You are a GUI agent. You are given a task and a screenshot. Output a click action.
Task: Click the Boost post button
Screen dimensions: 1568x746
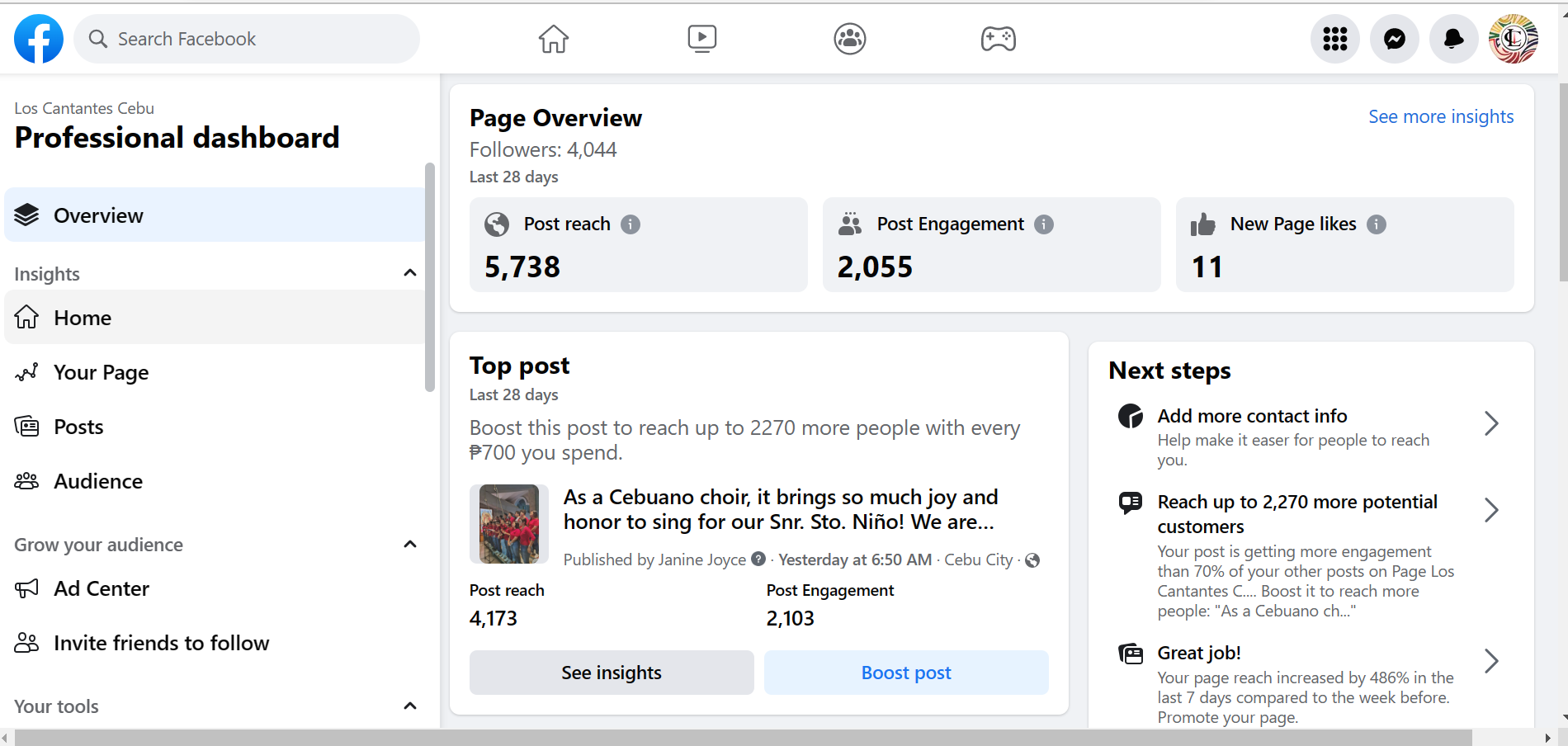906,673
